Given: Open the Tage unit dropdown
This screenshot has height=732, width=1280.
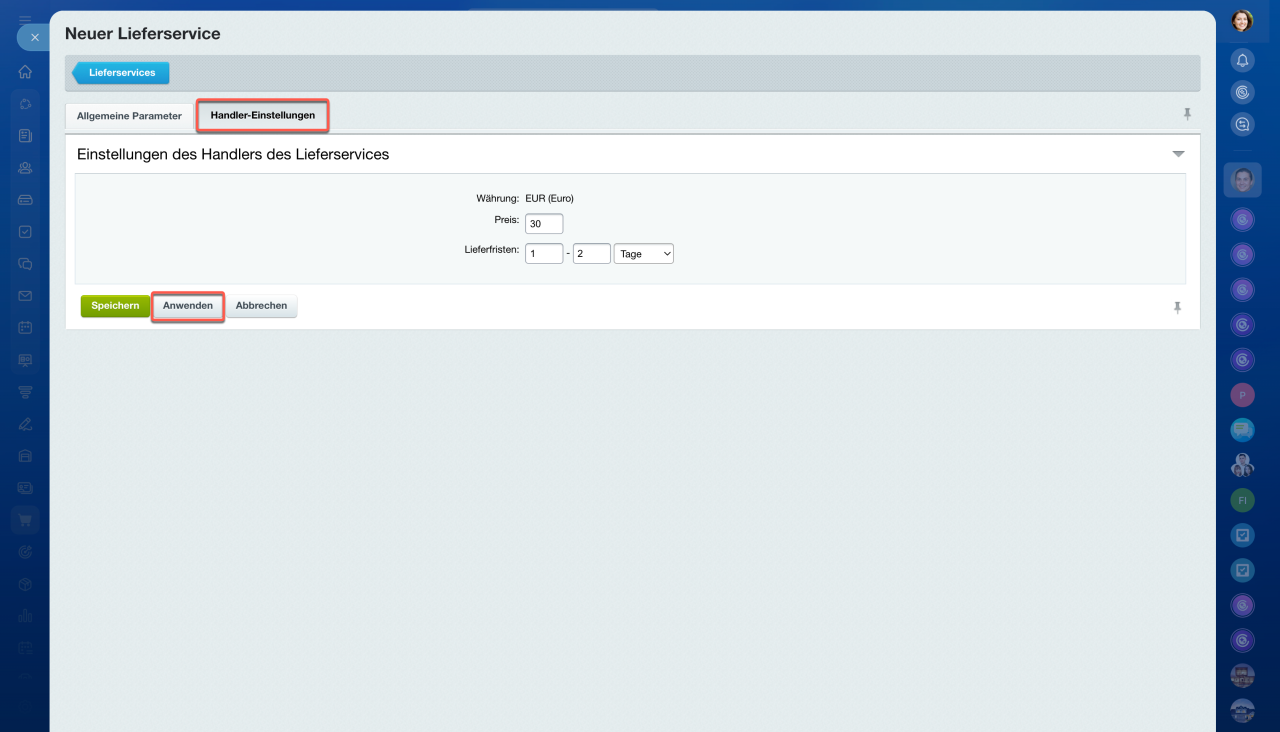Looking at the screenshot, I should click(x=643, y=254).
